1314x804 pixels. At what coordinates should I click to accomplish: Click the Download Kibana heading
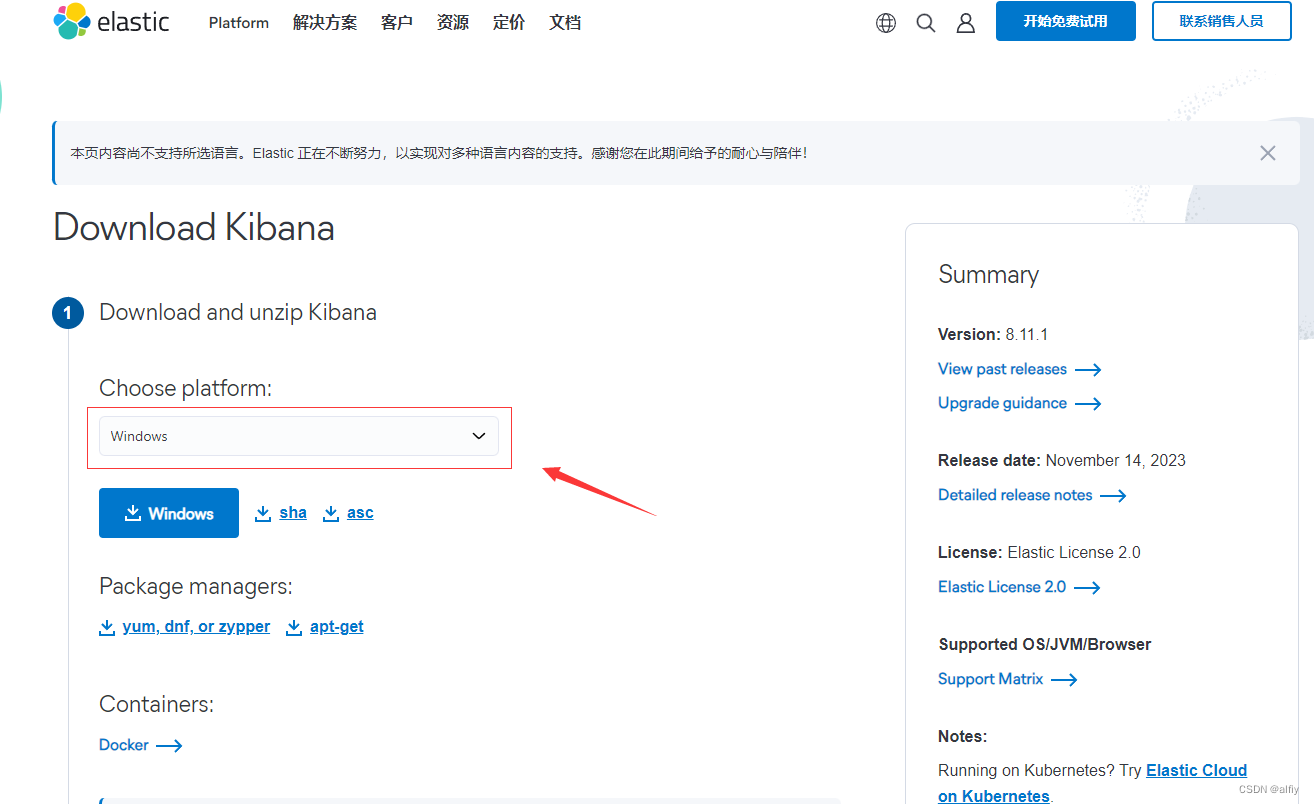point(194,228)
